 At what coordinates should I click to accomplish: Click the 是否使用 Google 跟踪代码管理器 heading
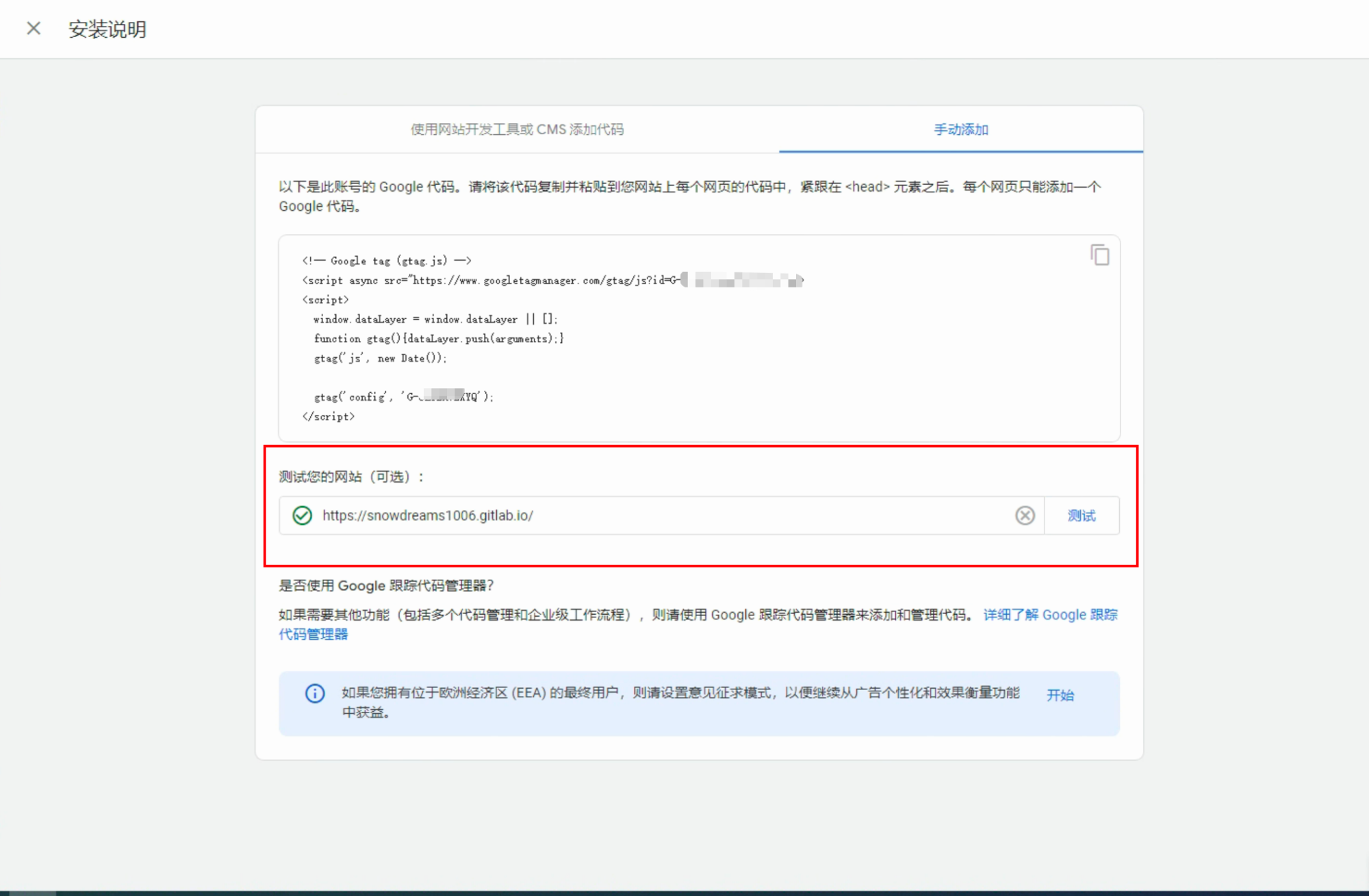tap(386, 586)
